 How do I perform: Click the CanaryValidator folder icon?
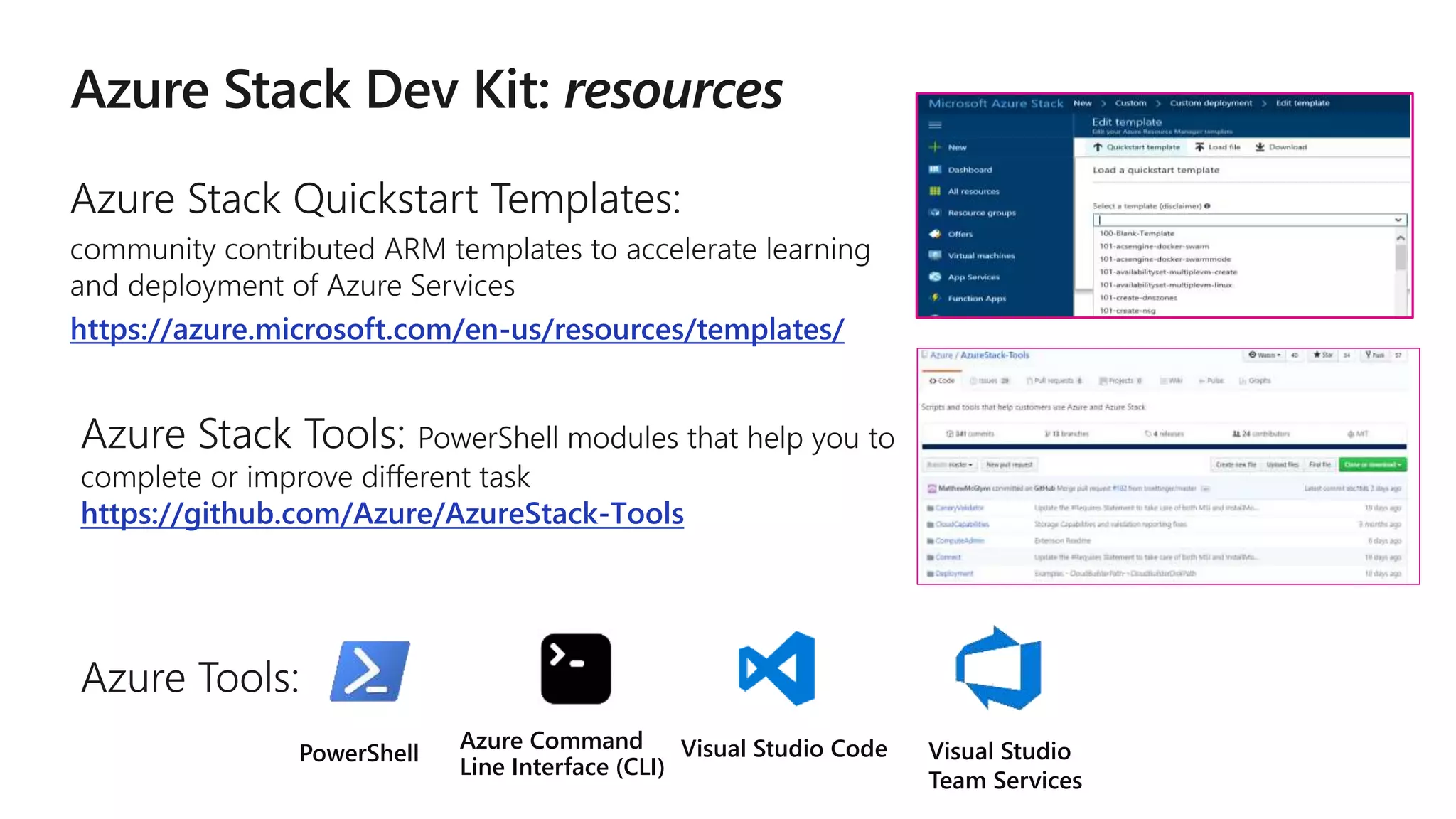tap(931, 508)
